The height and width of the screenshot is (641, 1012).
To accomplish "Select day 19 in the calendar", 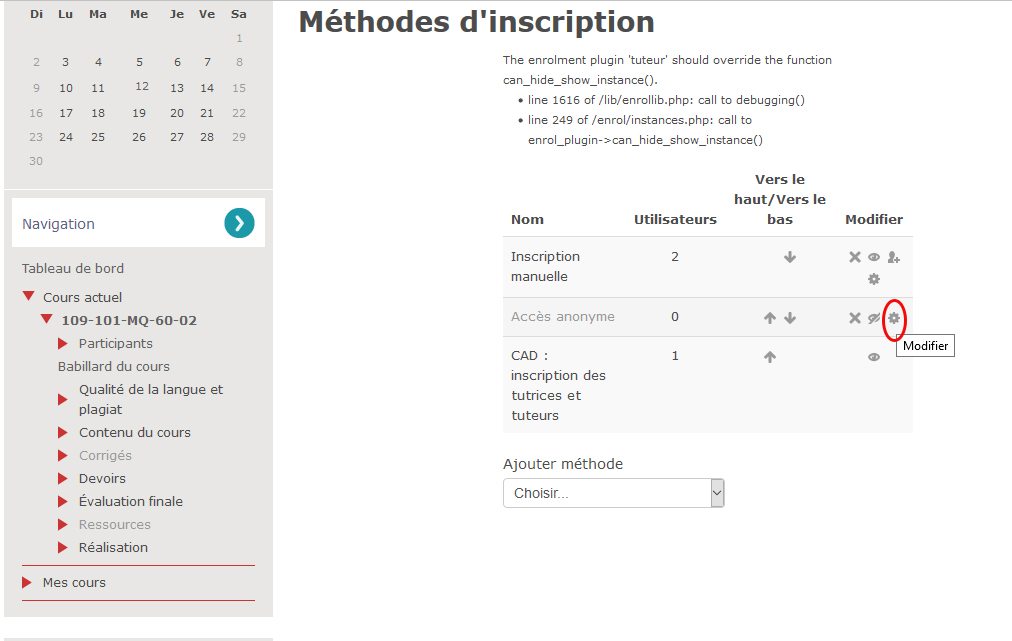I will (139, 113).
